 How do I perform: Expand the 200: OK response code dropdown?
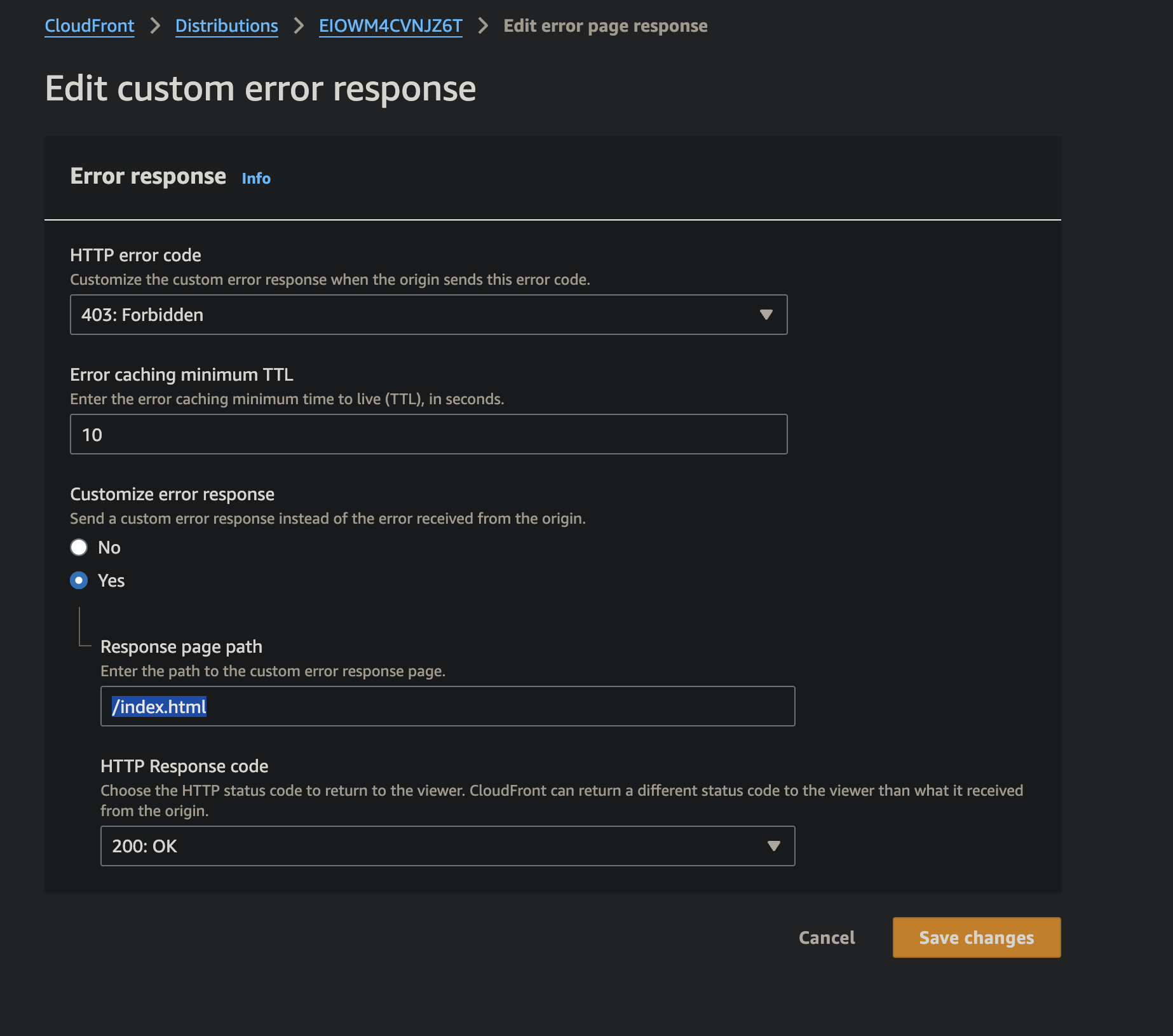[x=447, y=846]
